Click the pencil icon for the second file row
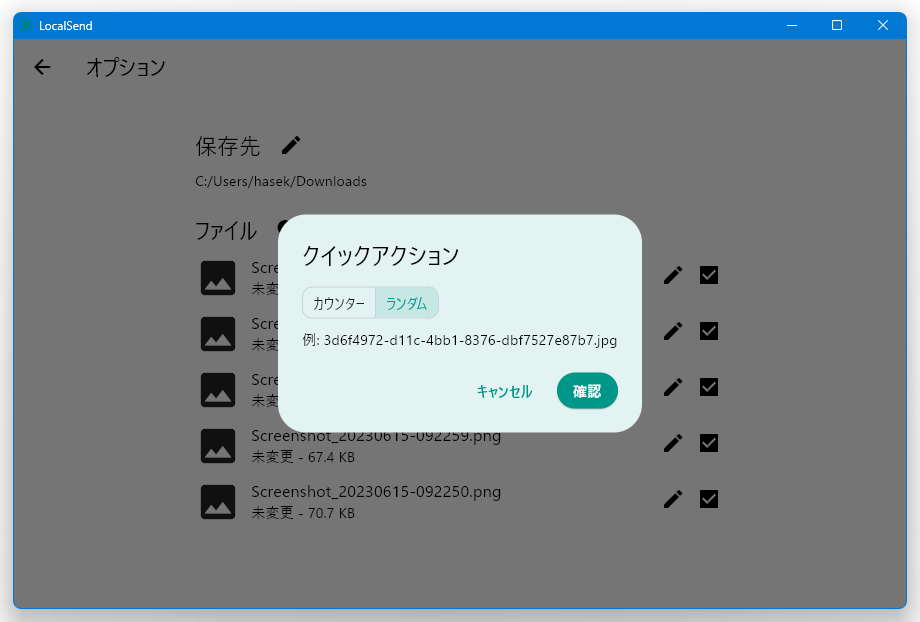Image resolution: width=920 pixels, height=622 pixels. (x=673, y=331)
